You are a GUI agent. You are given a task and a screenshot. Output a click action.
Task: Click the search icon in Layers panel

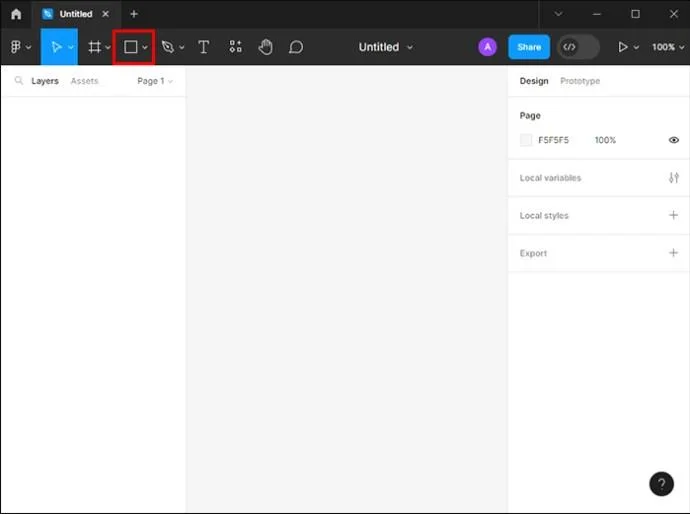18,81
